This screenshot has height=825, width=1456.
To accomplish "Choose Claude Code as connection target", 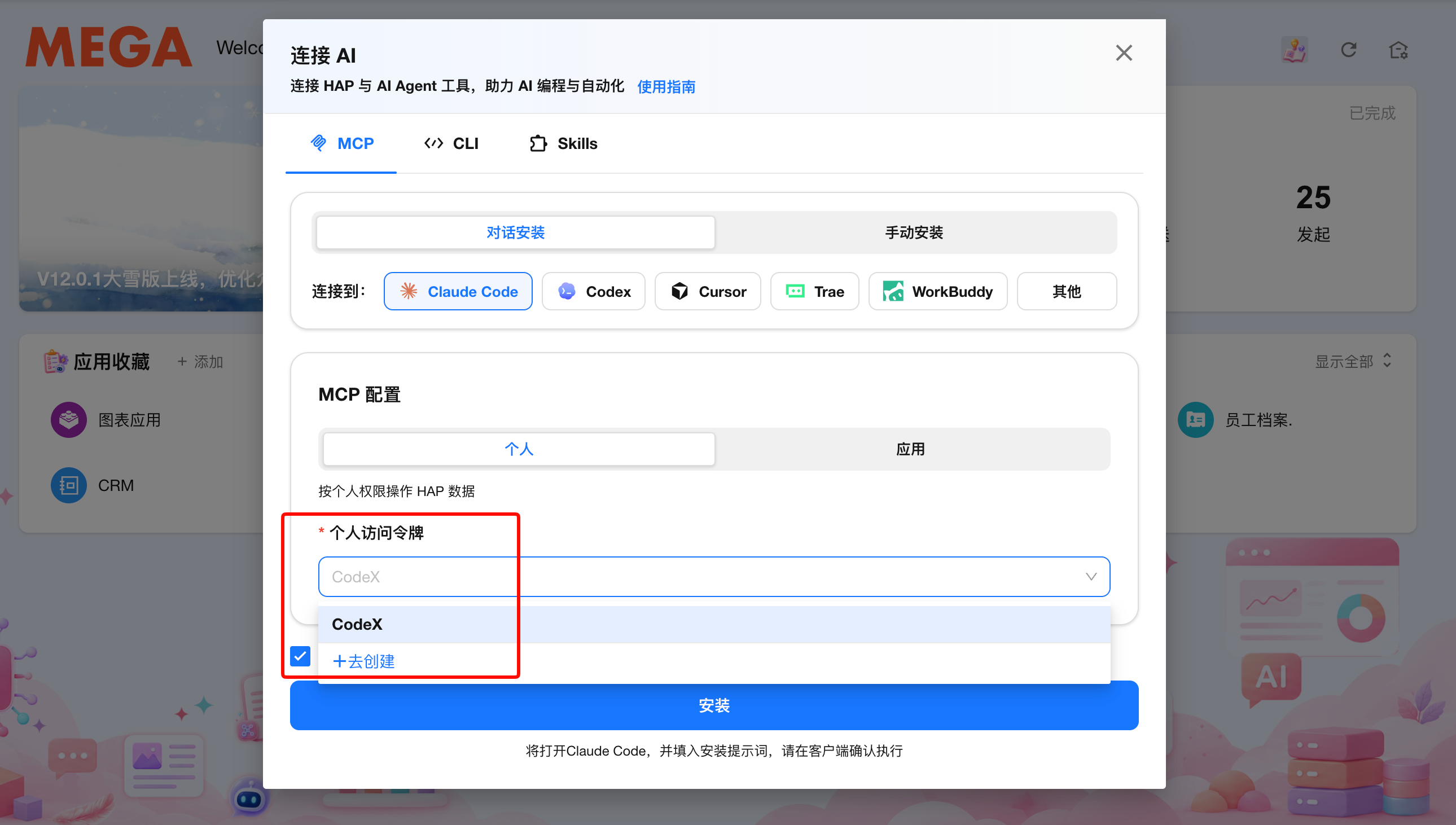I will (458, 291).
